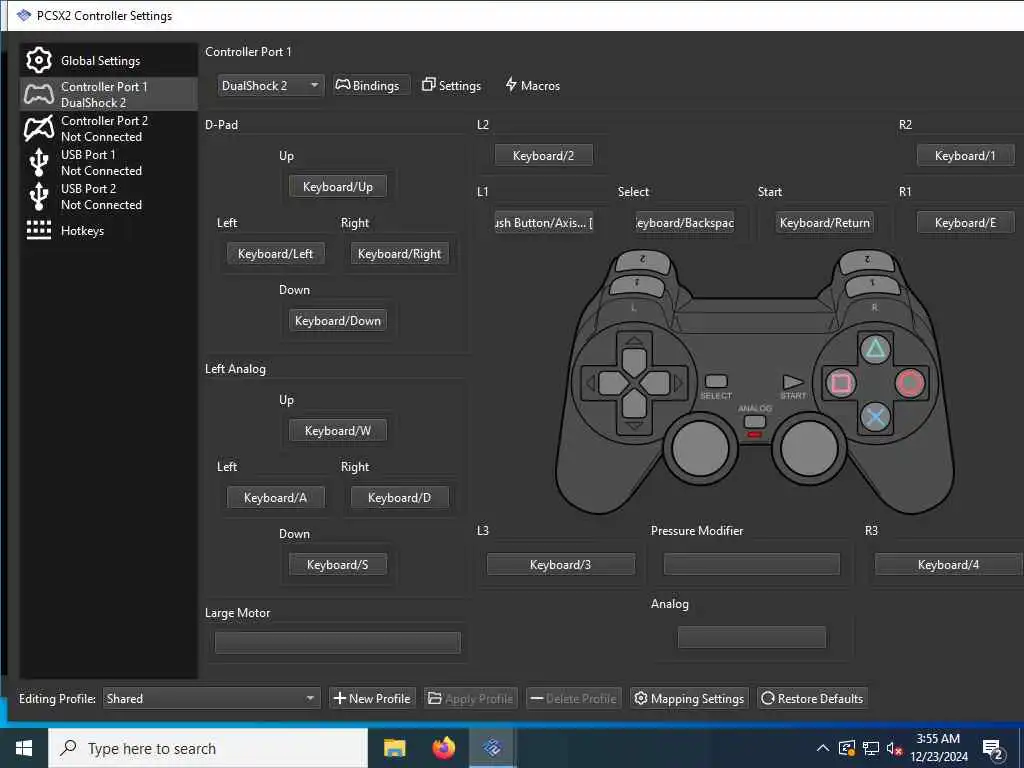Click circle button on controller image
The width and height of the screenshot is (1024, 768).
910,383
